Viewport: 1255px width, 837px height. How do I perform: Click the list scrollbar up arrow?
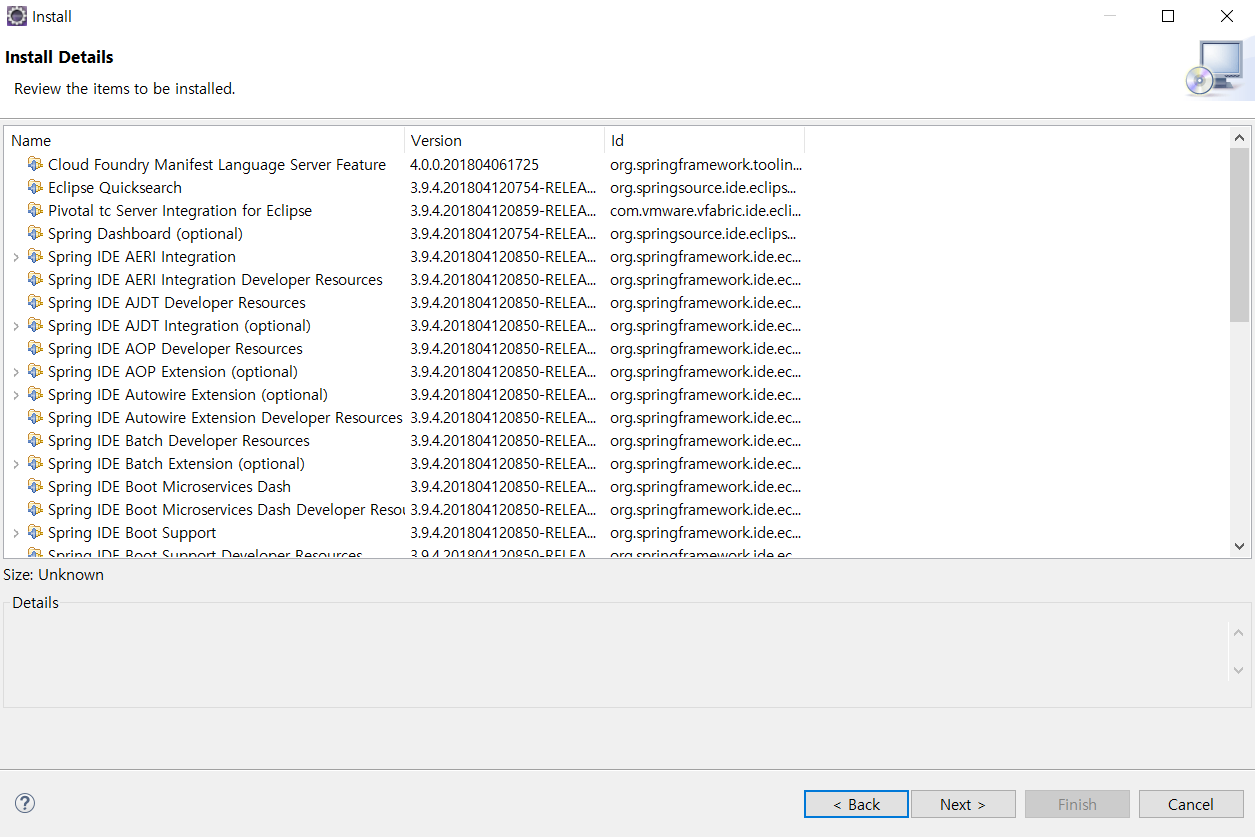[x=1240, y=137]
